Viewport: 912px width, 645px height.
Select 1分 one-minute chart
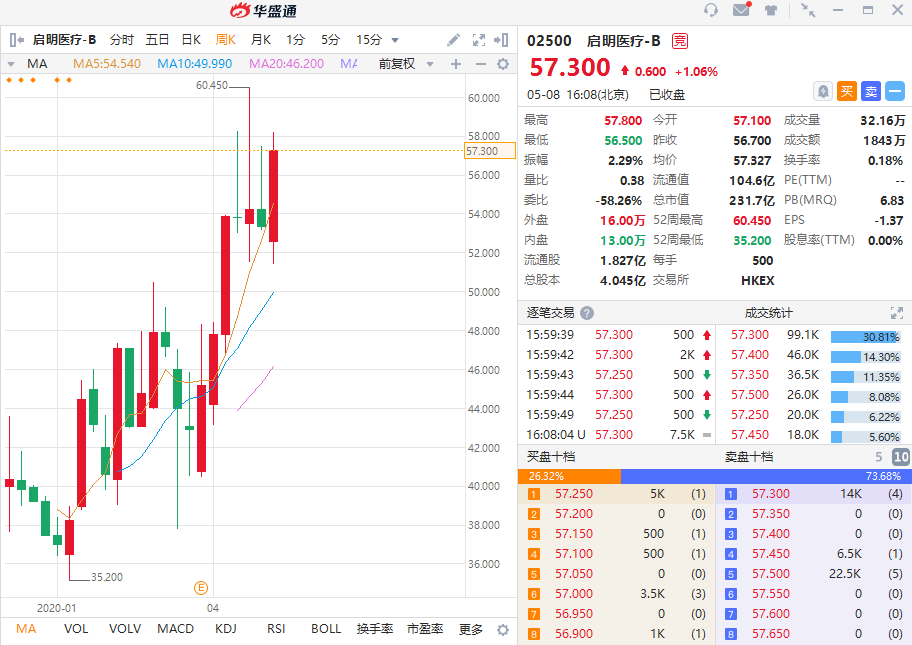(295, 40)
